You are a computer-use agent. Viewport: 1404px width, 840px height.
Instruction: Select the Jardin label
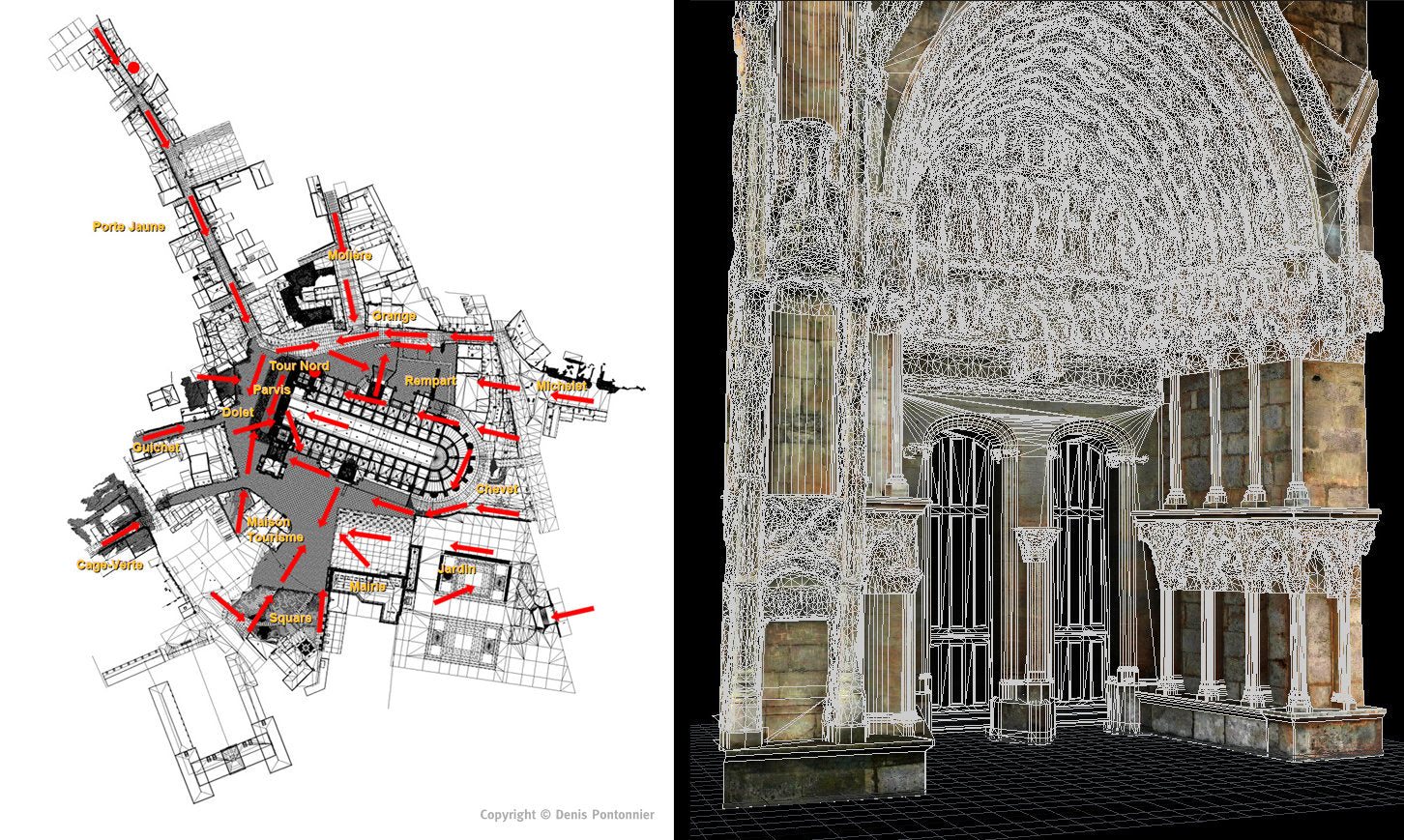click(456, 569)
